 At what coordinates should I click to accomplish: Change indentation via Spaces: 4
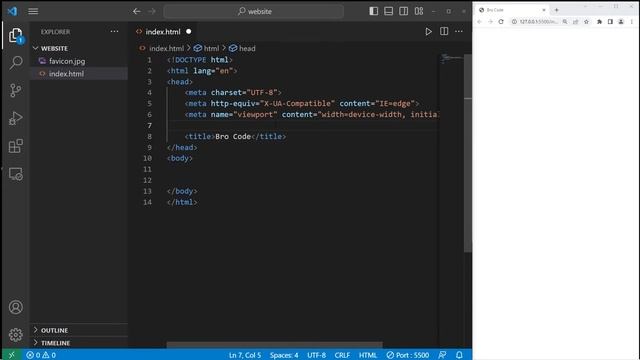coord(284,355)
